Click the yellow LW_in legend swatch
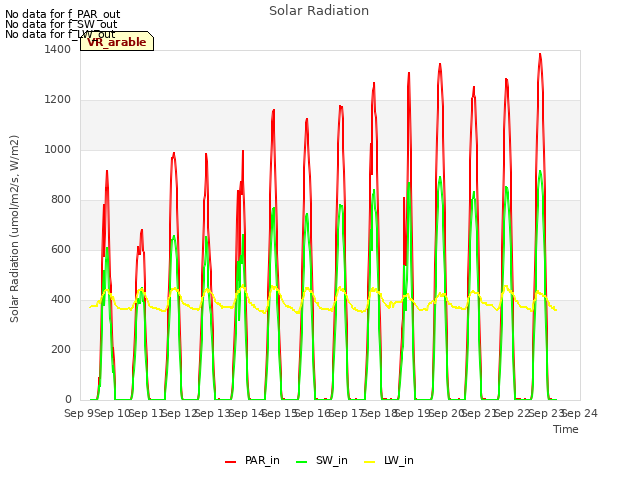The width and height of the screenshot is (640, 480). pyautogui.click(x=369, y=462)
